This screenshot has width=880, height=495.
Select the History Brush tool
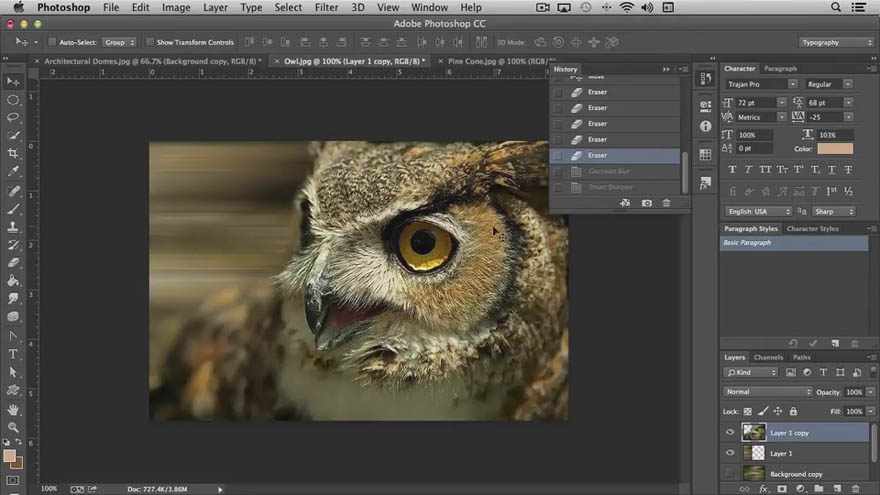tap(13, 245)
